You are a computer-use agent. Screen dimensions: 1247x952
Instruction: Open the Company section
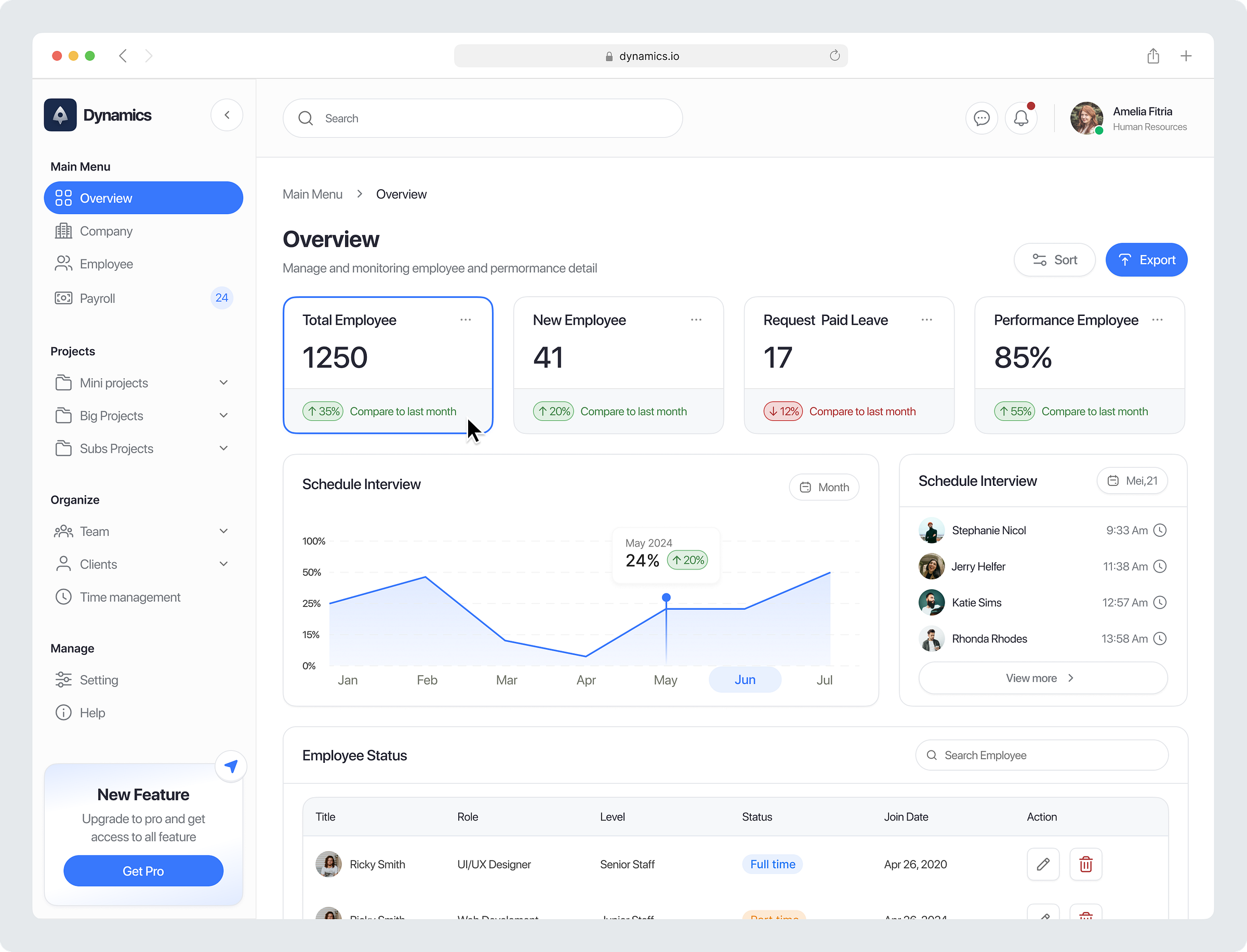point(105,231)
